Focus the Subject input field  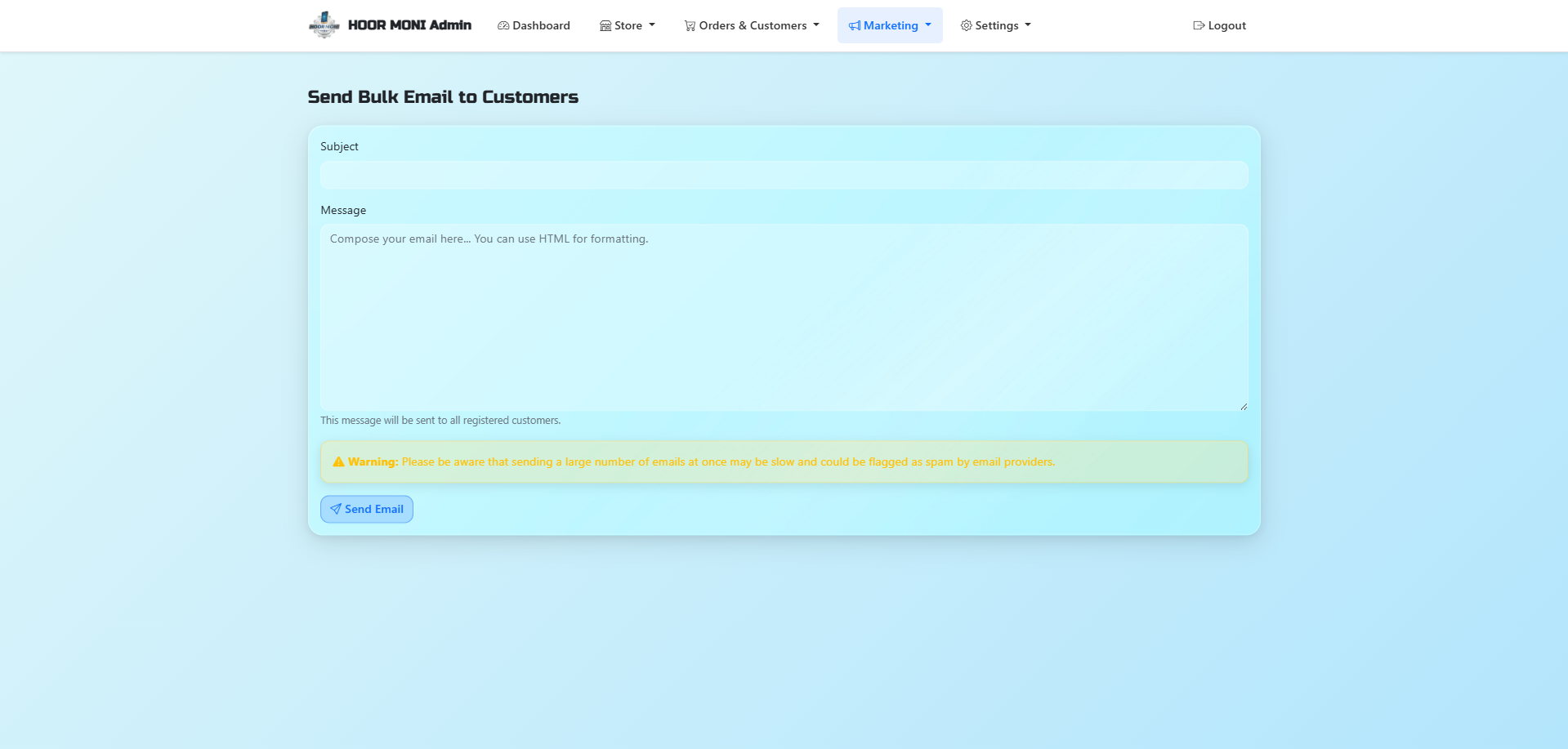point(784,175)
